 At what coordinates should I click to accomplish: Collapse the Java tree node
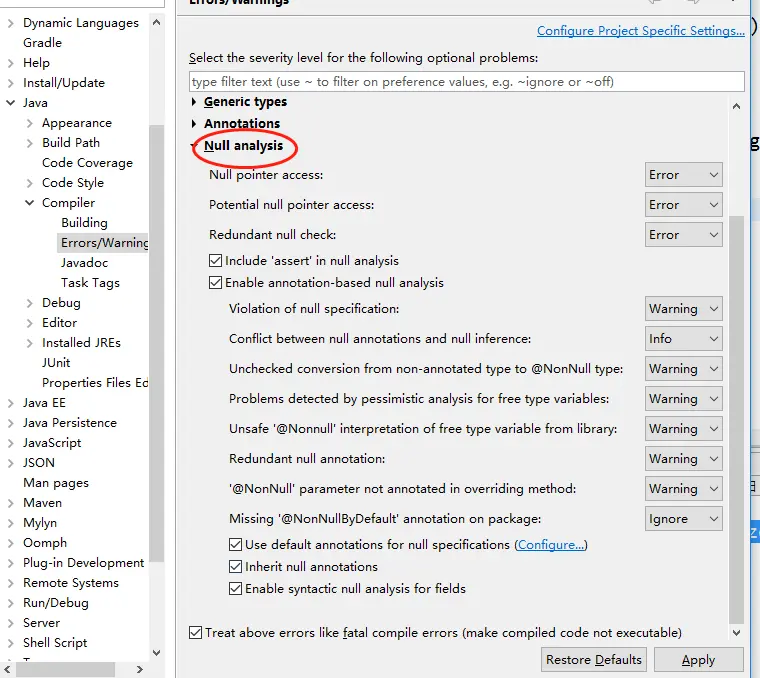point(10,103)
